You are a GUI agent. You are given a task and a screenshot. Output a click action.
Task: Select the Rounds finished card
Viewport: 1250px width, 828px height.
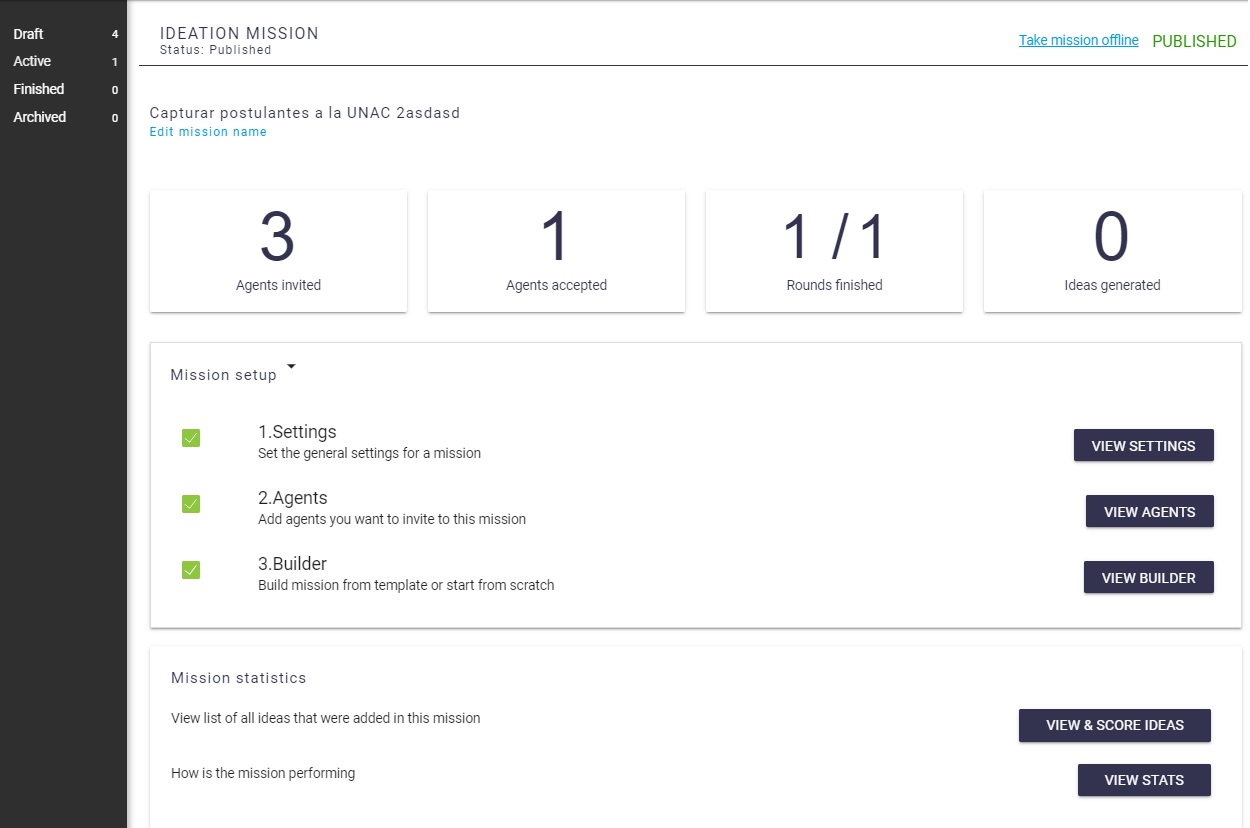pos(834,251)
